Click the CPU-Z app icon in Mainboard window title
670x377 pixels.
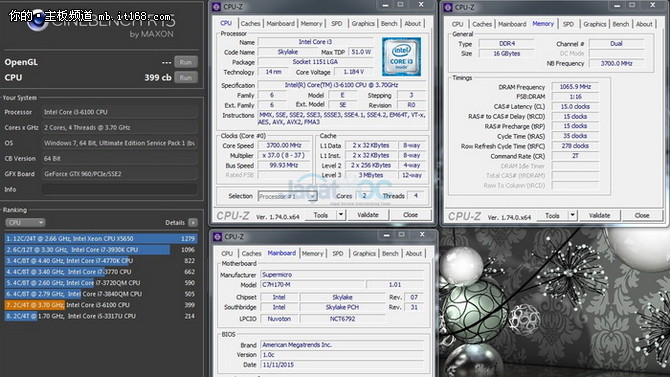pos(217,237)
